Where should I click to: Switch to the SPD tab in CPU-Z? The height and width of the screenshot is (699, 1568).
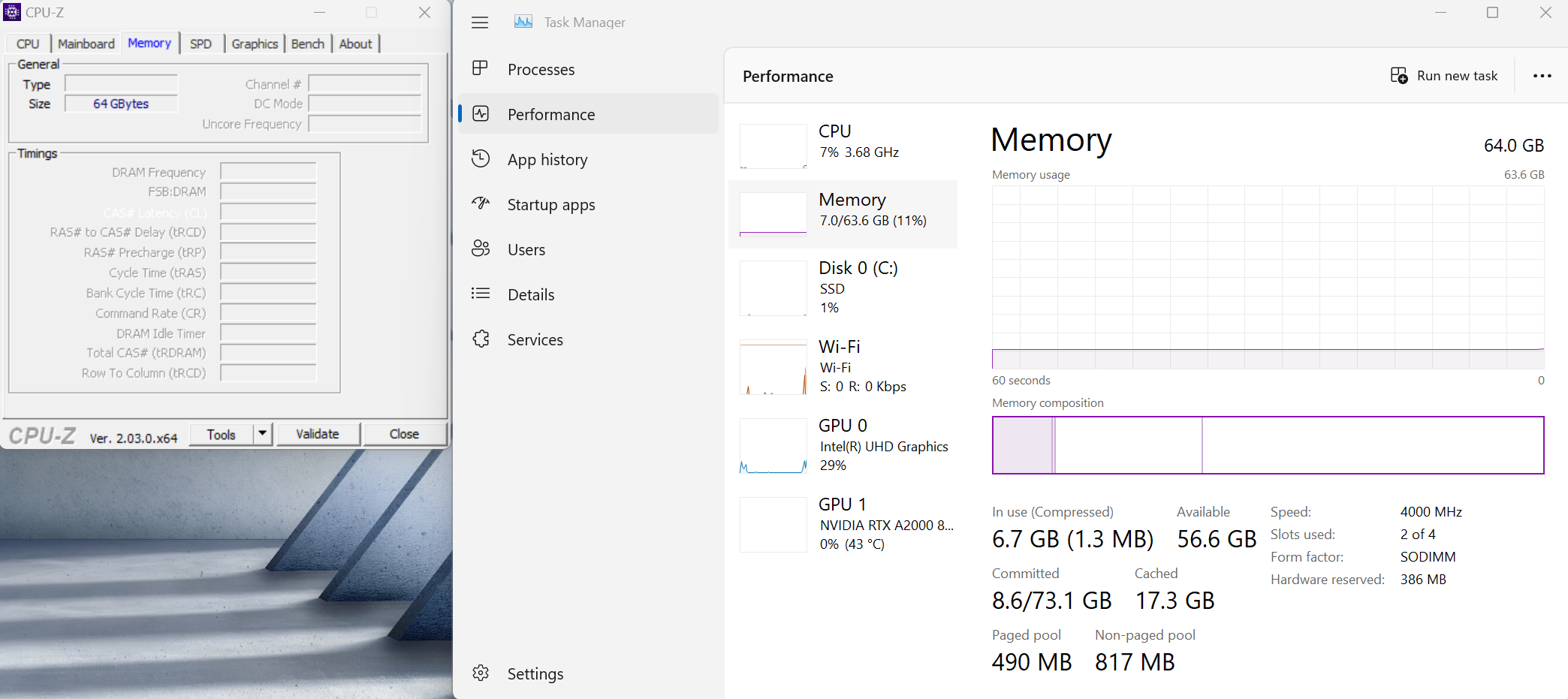click(201, 44)
